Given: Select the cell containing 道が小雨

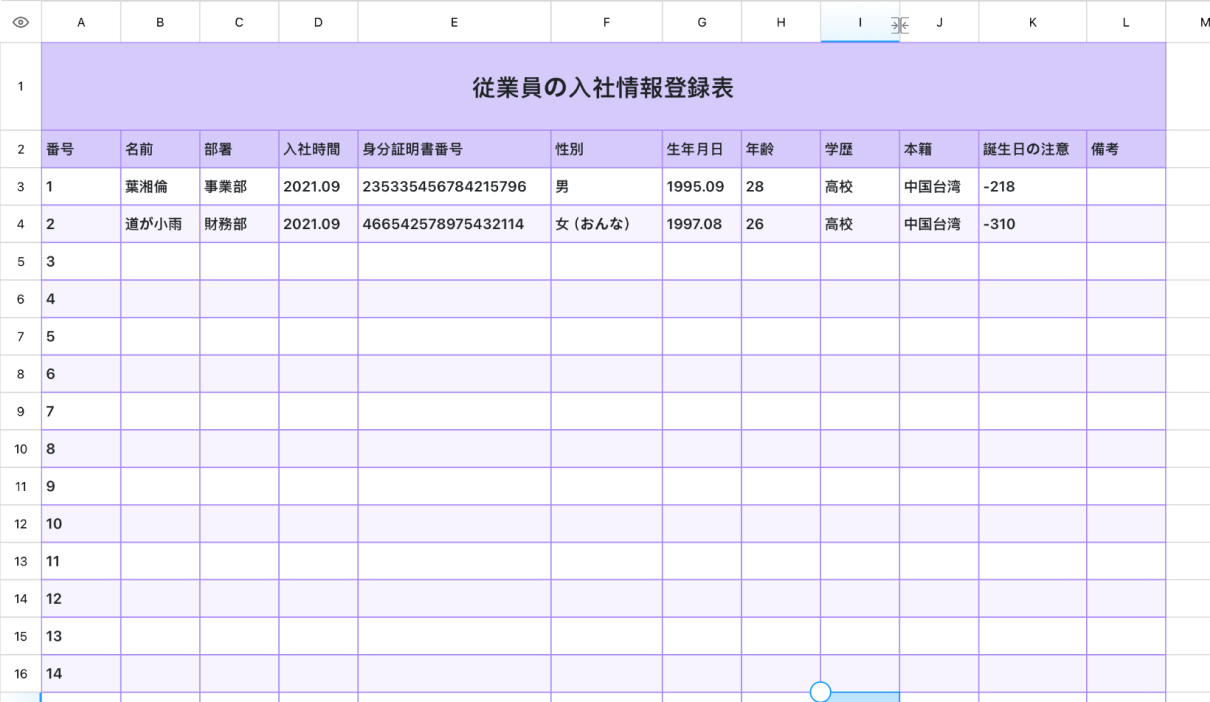Looking at the screenshot, I should 160,224.
